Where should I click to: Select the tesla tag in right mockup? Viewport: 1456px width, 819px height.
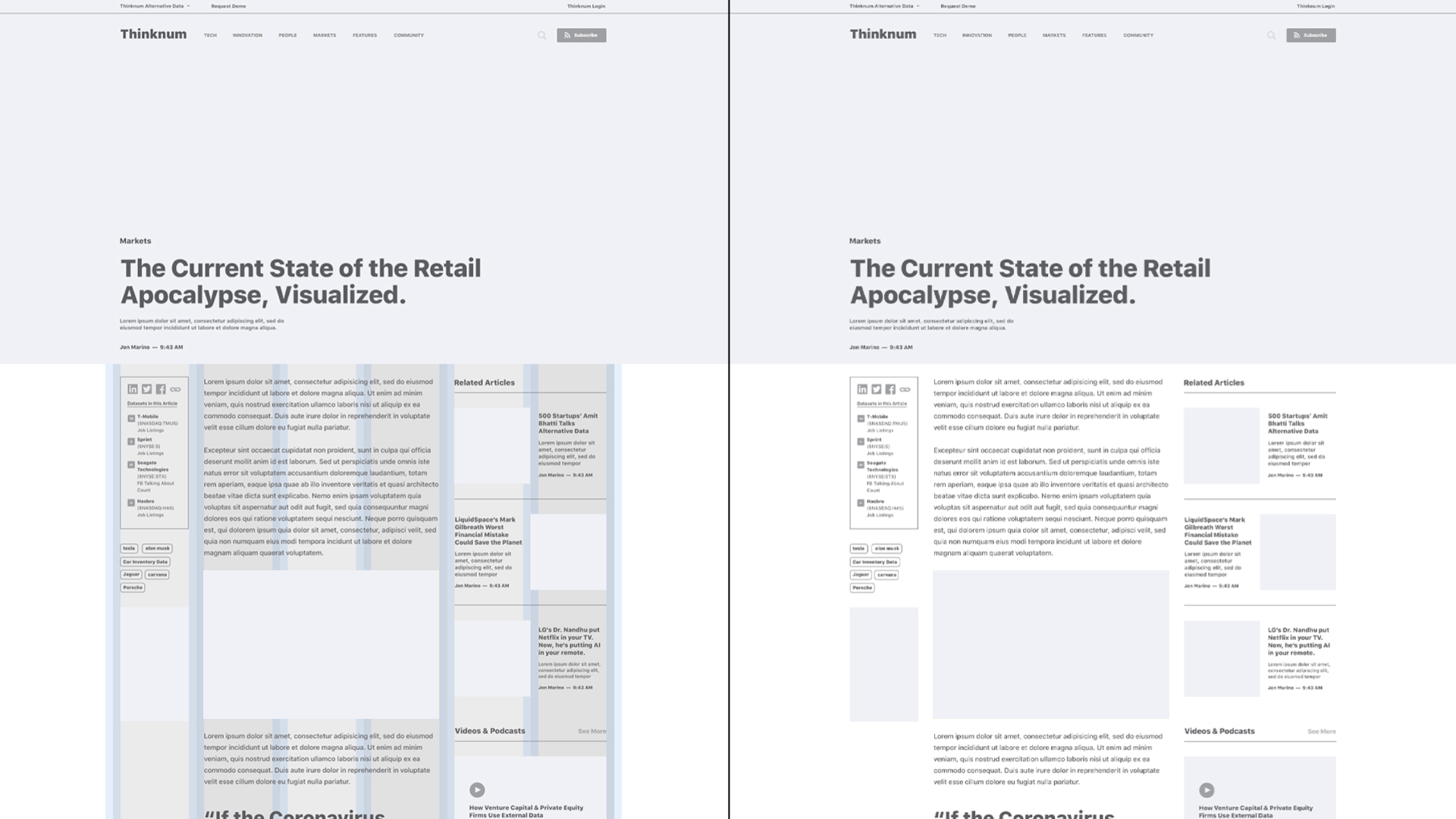pos(858,548)
